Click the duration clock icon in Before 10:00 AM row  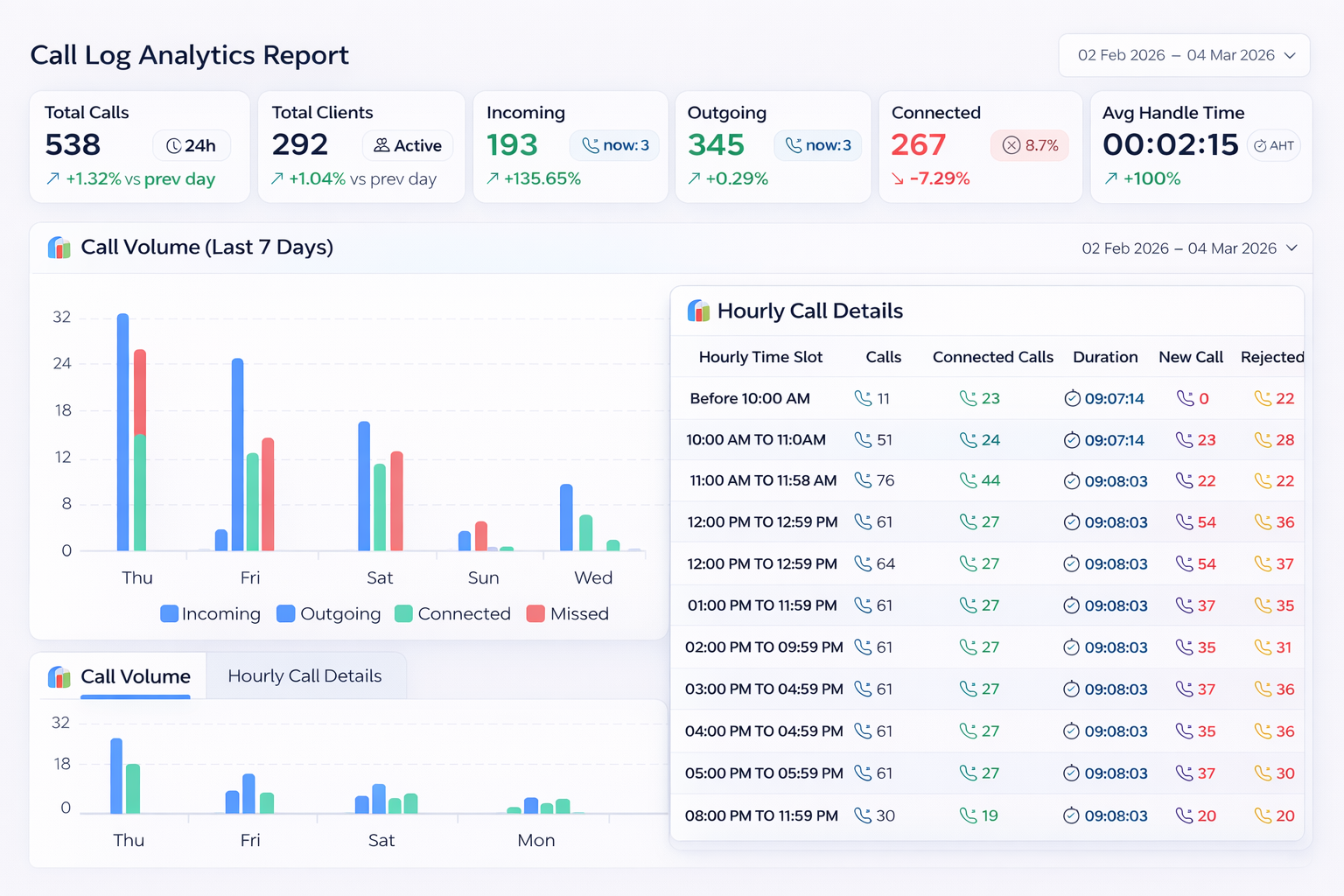[x=1072, y=399]
